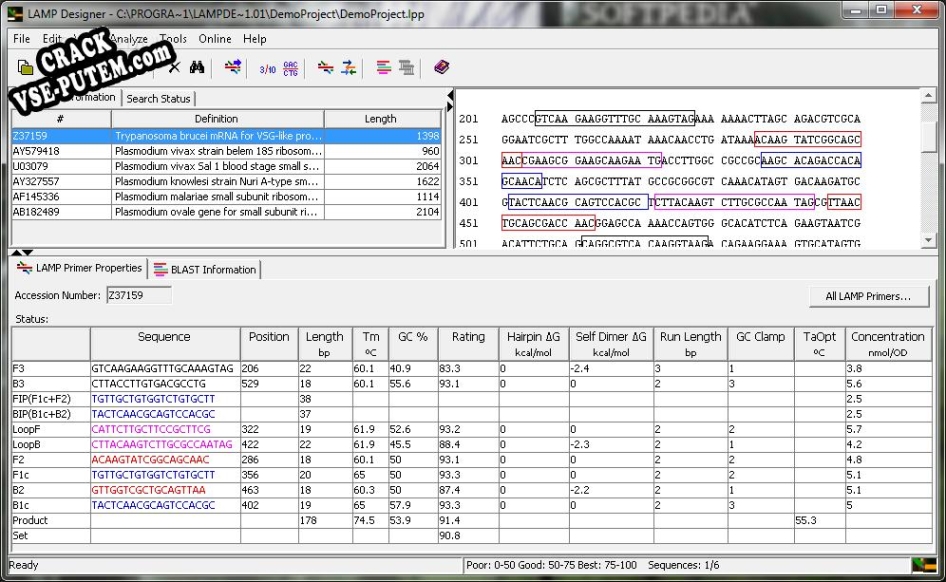Click the LoopF sequence CATTCTTGCTTCCGCTTCG
This screenshot has width=946, height=582.
point(151,429)
